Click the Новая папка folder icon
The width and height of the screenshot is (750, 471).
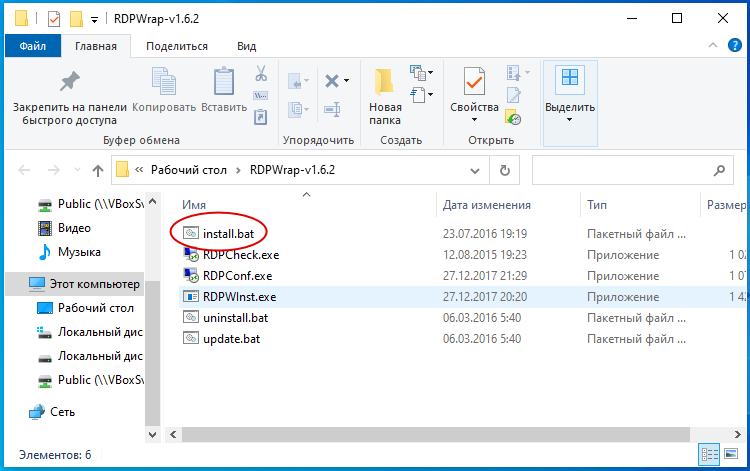point(385,81)
